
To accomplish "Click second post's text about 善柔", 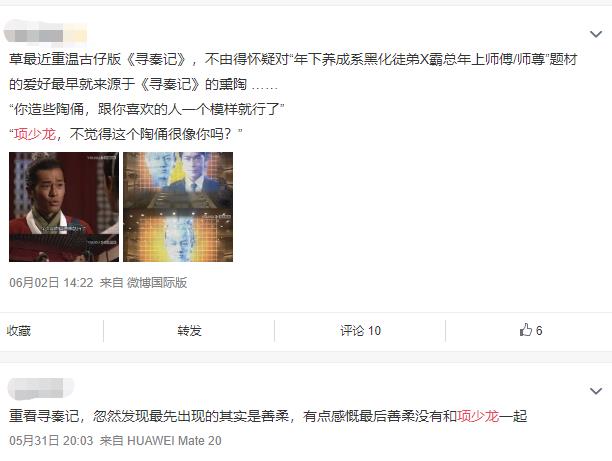I will (268, 416).
